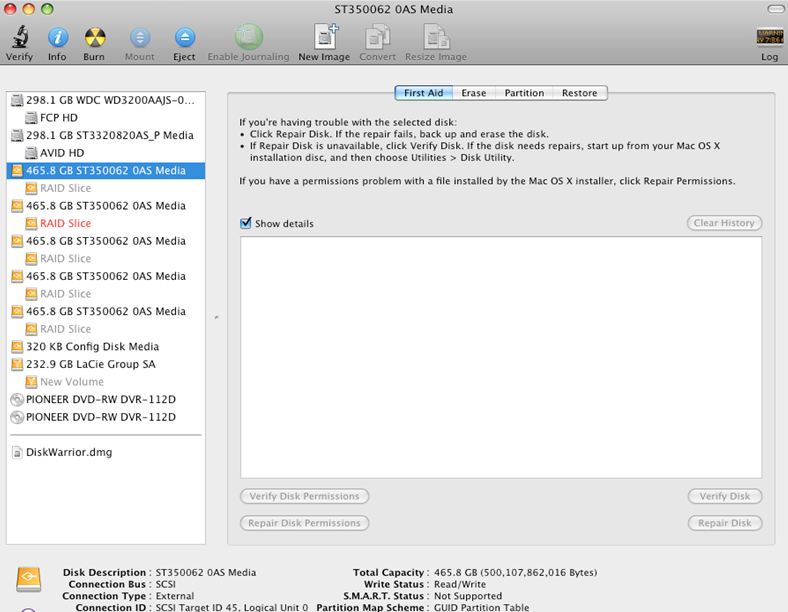The width and height of the screenshot is (788, 612).
Task: Select the highlighted 465.8 GB ST350062 0AS Media
Action: point(106,170)
